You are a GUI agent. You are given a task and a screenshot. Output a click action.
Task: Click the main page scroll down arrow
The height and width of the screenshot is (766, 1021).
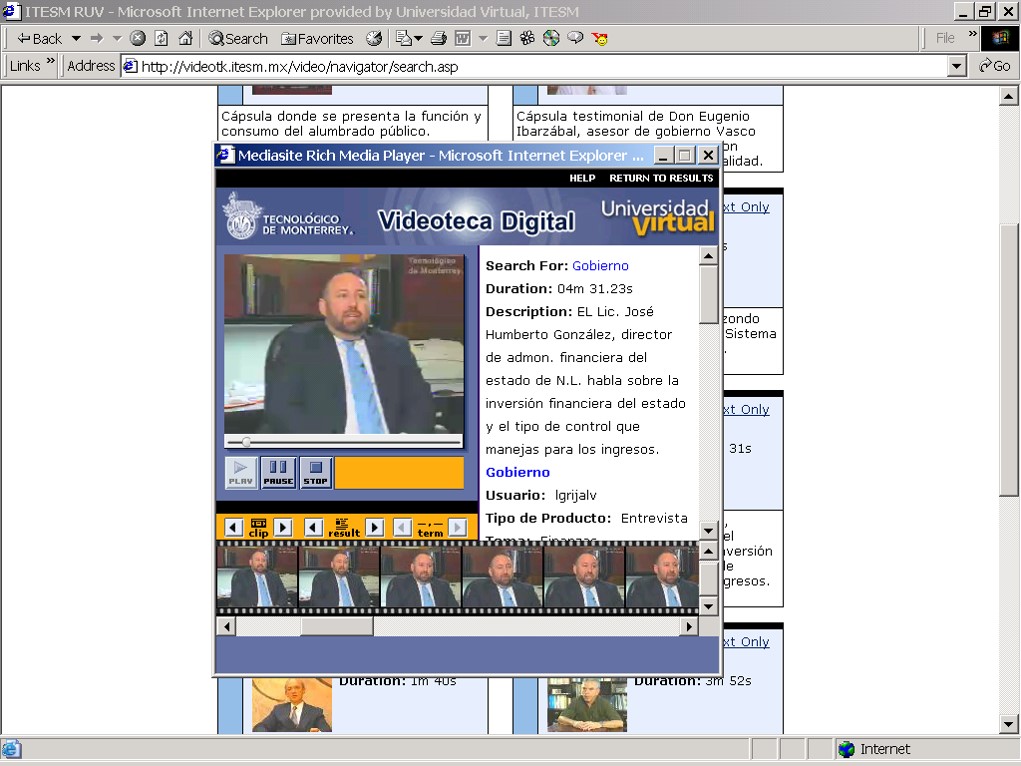(x=1009, y=723)
